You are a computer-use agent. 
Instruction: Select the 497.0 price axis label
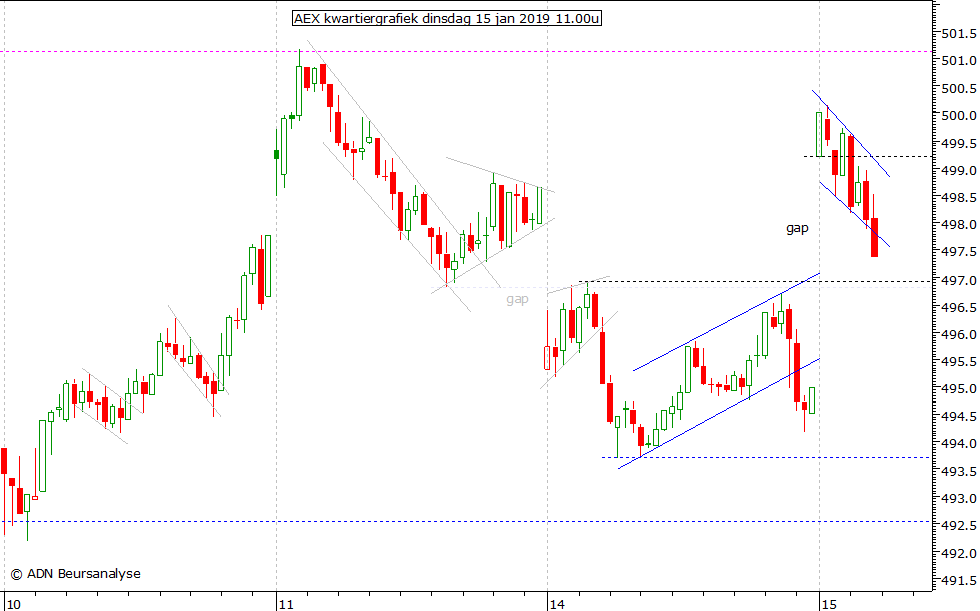click(959, 280)
